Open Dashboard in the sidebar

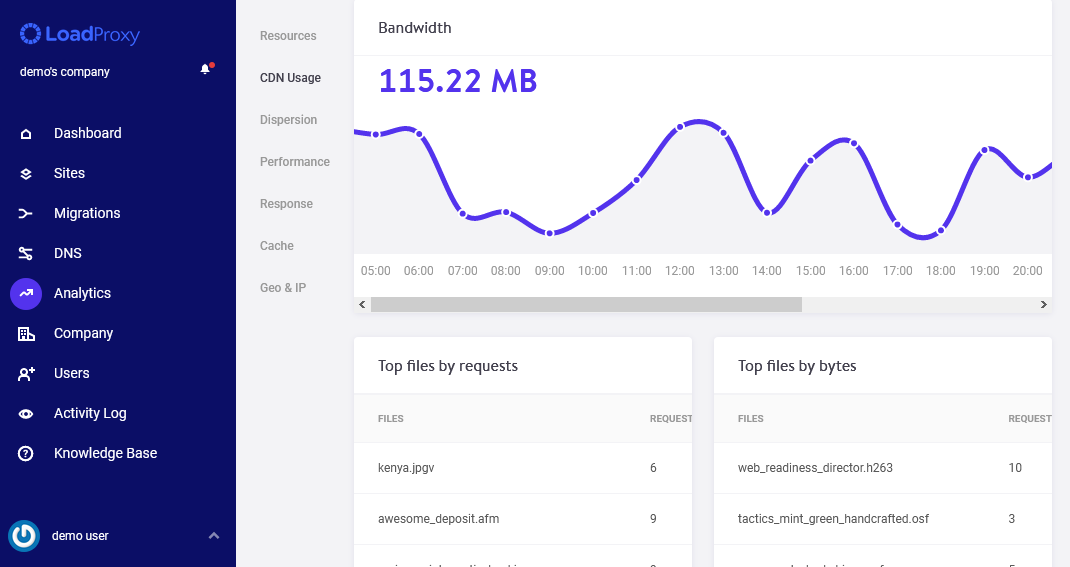pyautogui.click(x=87, y=133)
